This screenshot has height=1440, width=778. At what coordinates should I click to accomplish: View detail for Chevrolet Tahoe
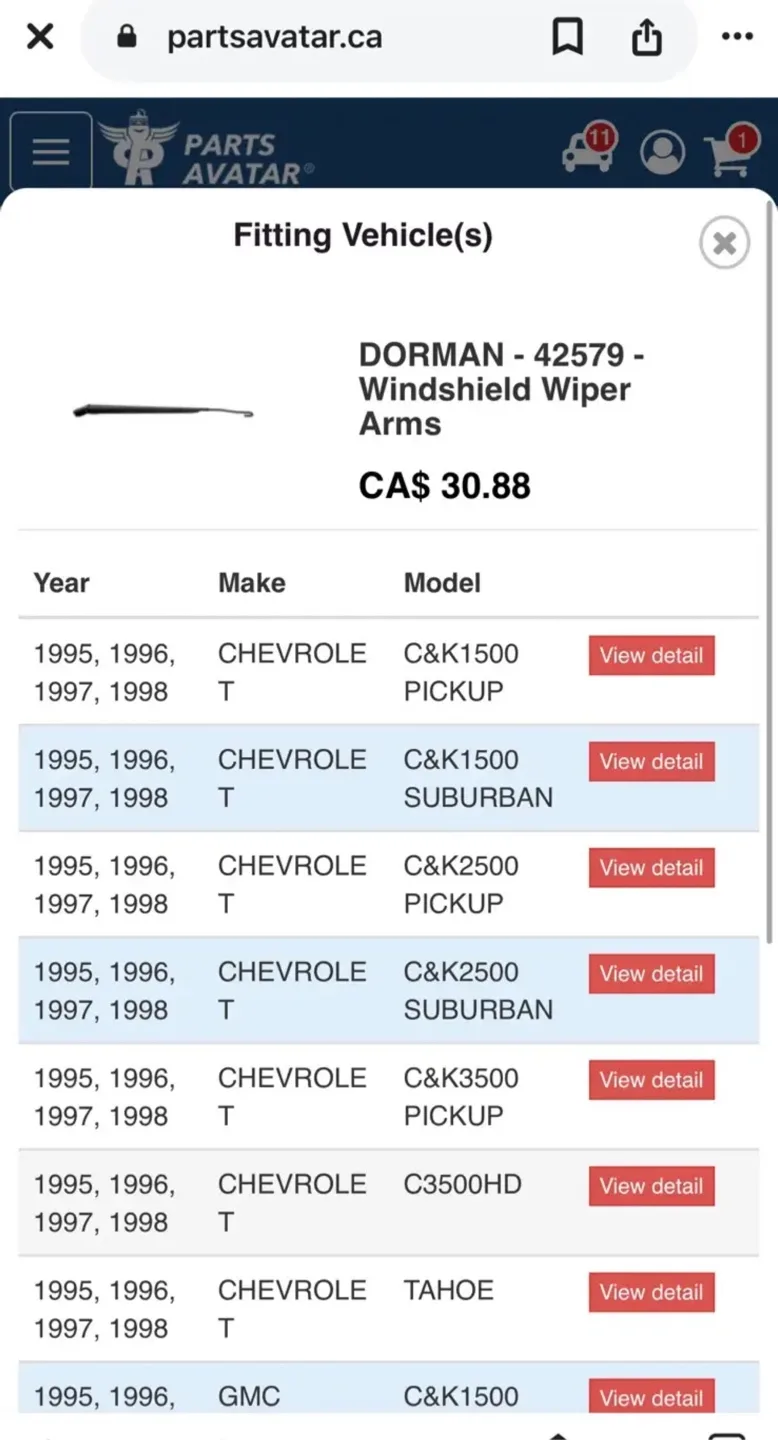pyautogui.click(x=651, y=1292)
